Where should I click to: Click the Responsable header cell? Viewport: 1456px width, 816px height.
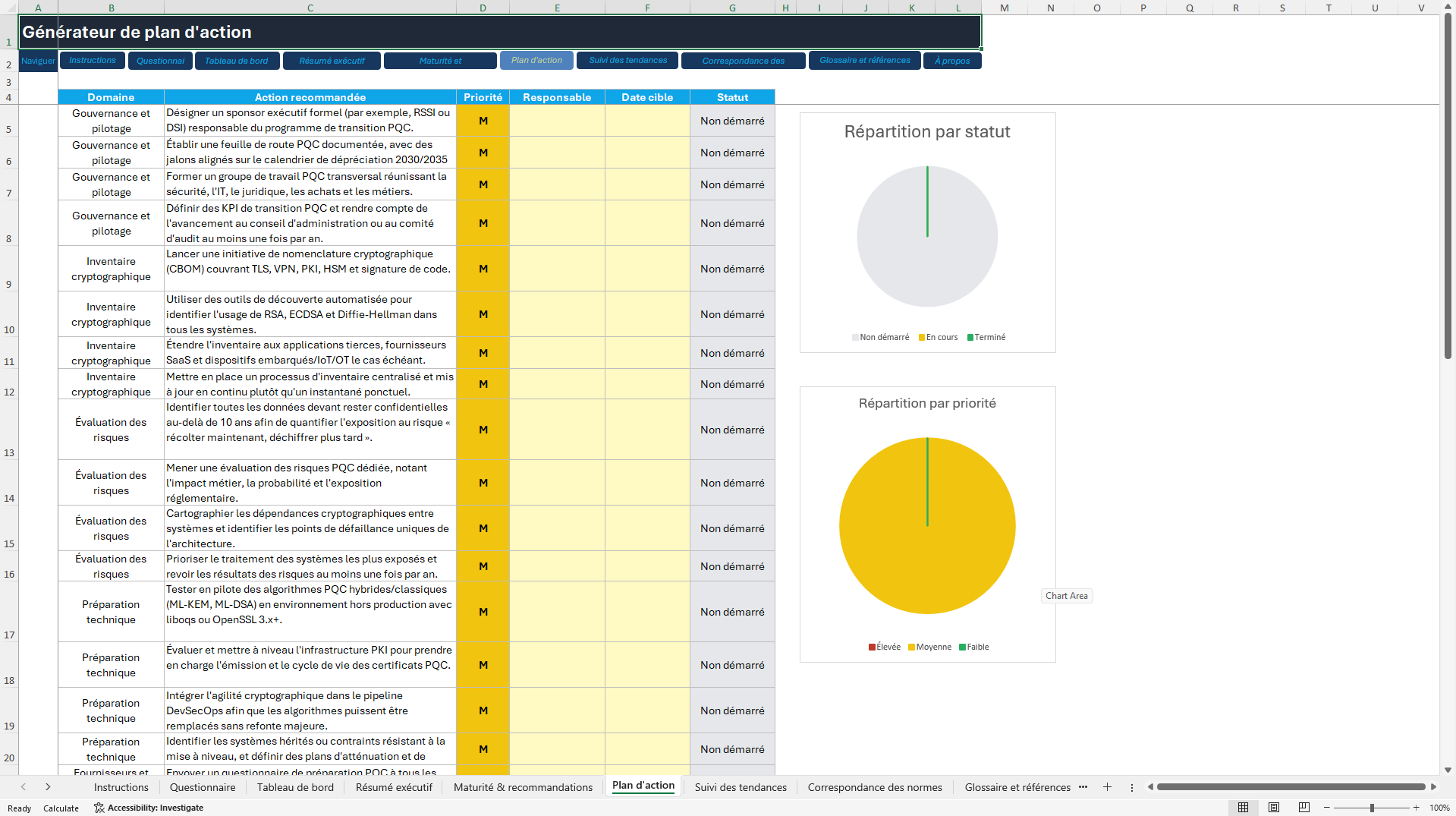pos(557,97)
